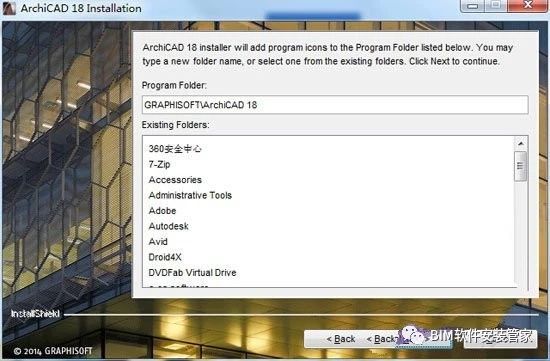Choose the Avid folder
Image resolution: width=550 pixels, height=361 pixels.
(x=158, y=241)
